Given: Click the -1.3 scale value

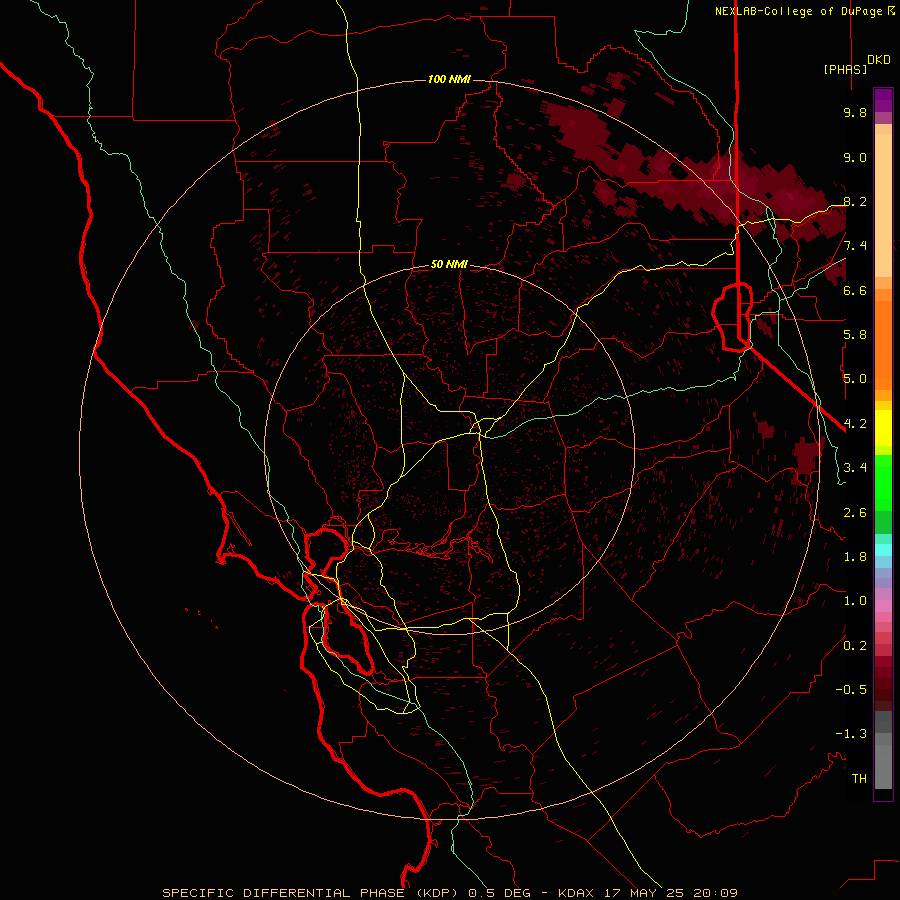Looking at the screenshot, I should click(x=851, y=734).
